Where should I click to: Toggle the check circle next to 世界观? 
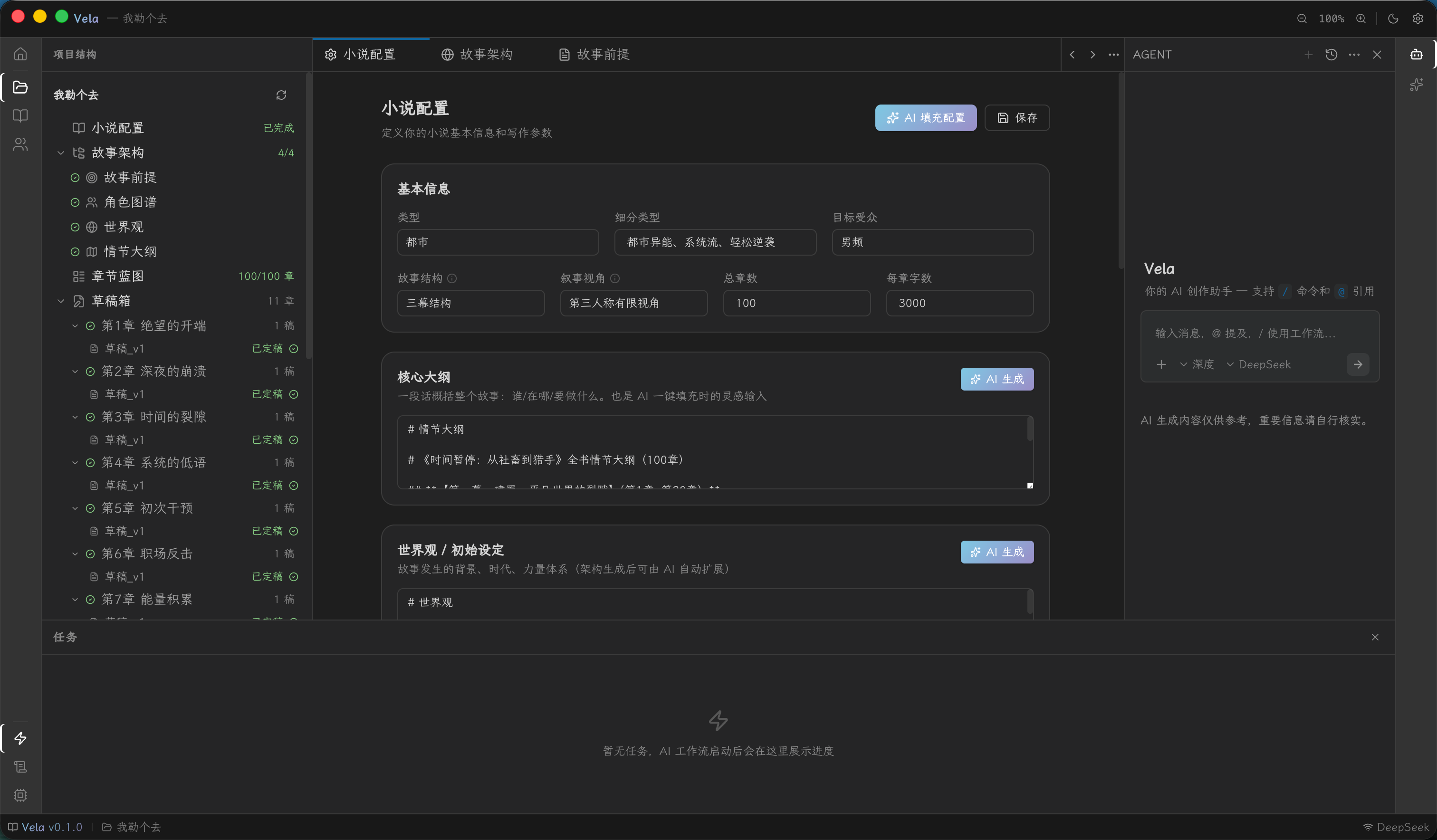click(x=75, y=227)
